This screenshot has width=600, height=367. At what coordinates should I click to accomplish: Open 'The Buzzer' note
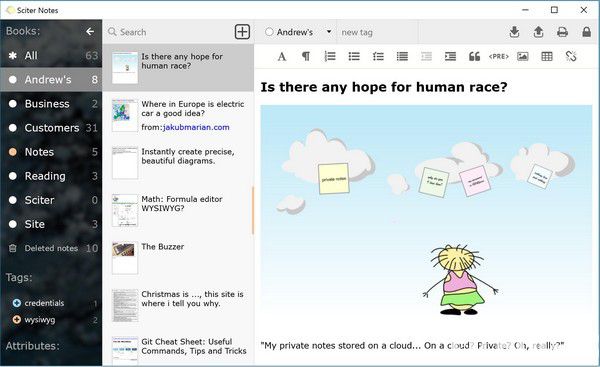click(x=178, y=258)
